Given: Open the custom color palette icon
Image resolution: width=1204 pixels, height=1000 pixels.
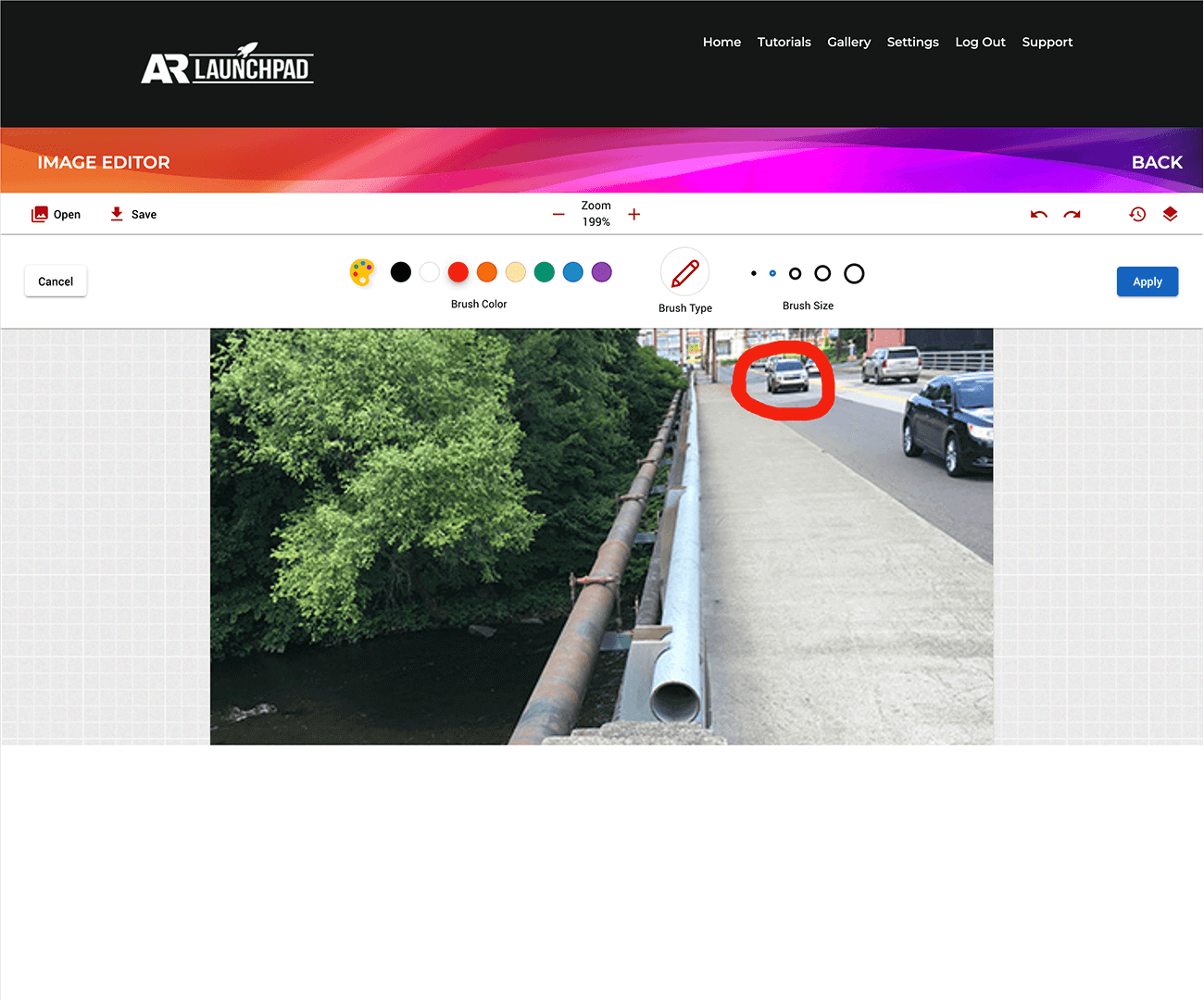Looking at the screenshot, I should (x=362, y=272).
